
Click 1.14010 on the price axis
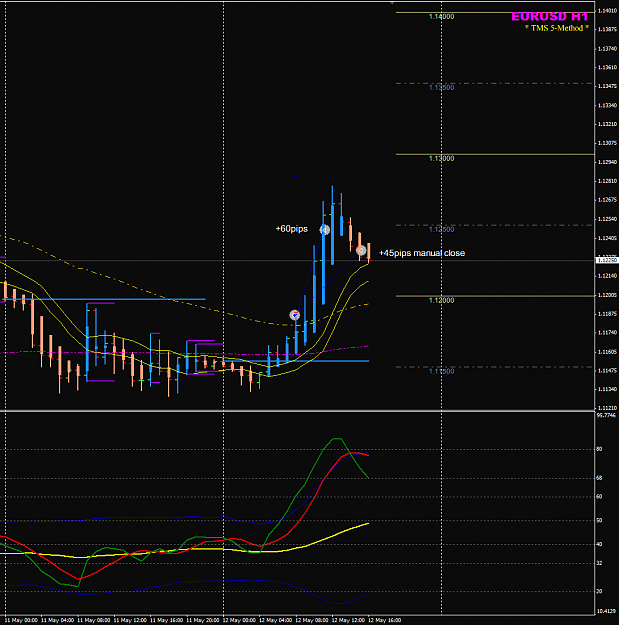[x=607, y=11]
